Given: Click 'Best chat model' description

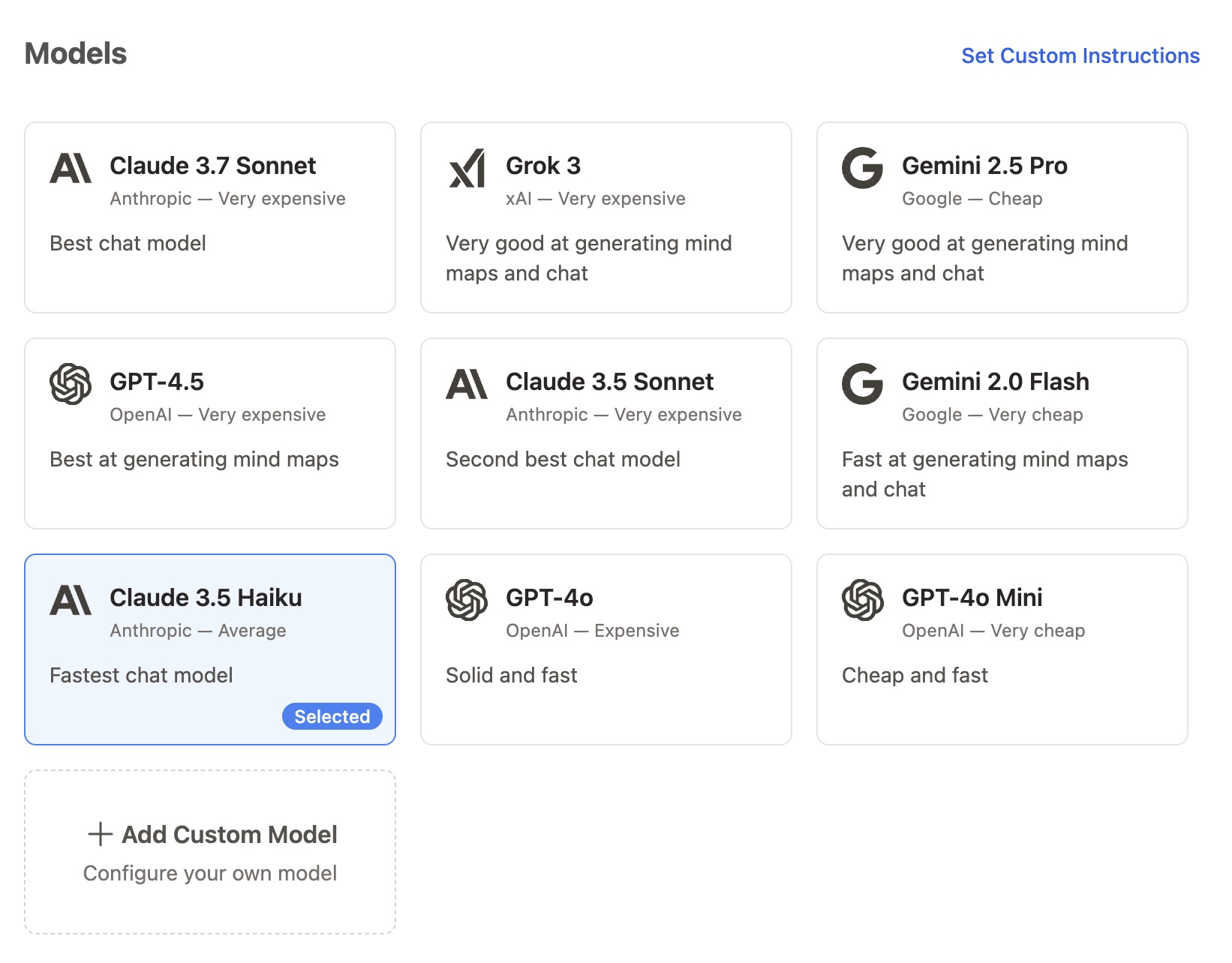Looking at the screenshot, I should [x=128, y=244].
